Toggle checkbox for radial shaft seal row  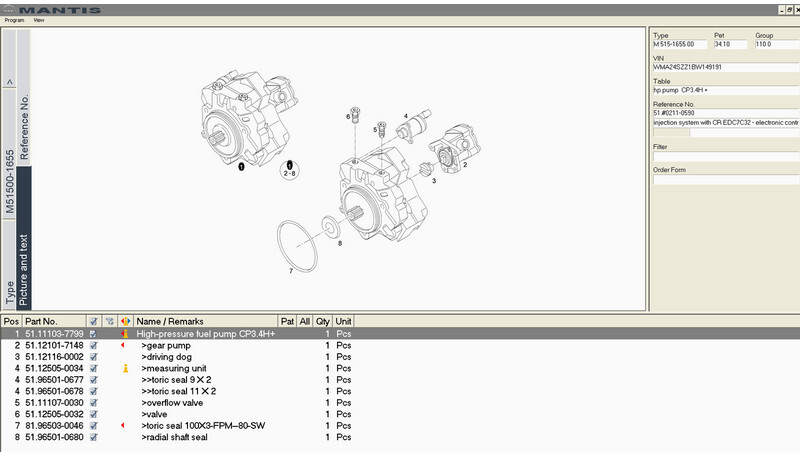coord(93,437)
